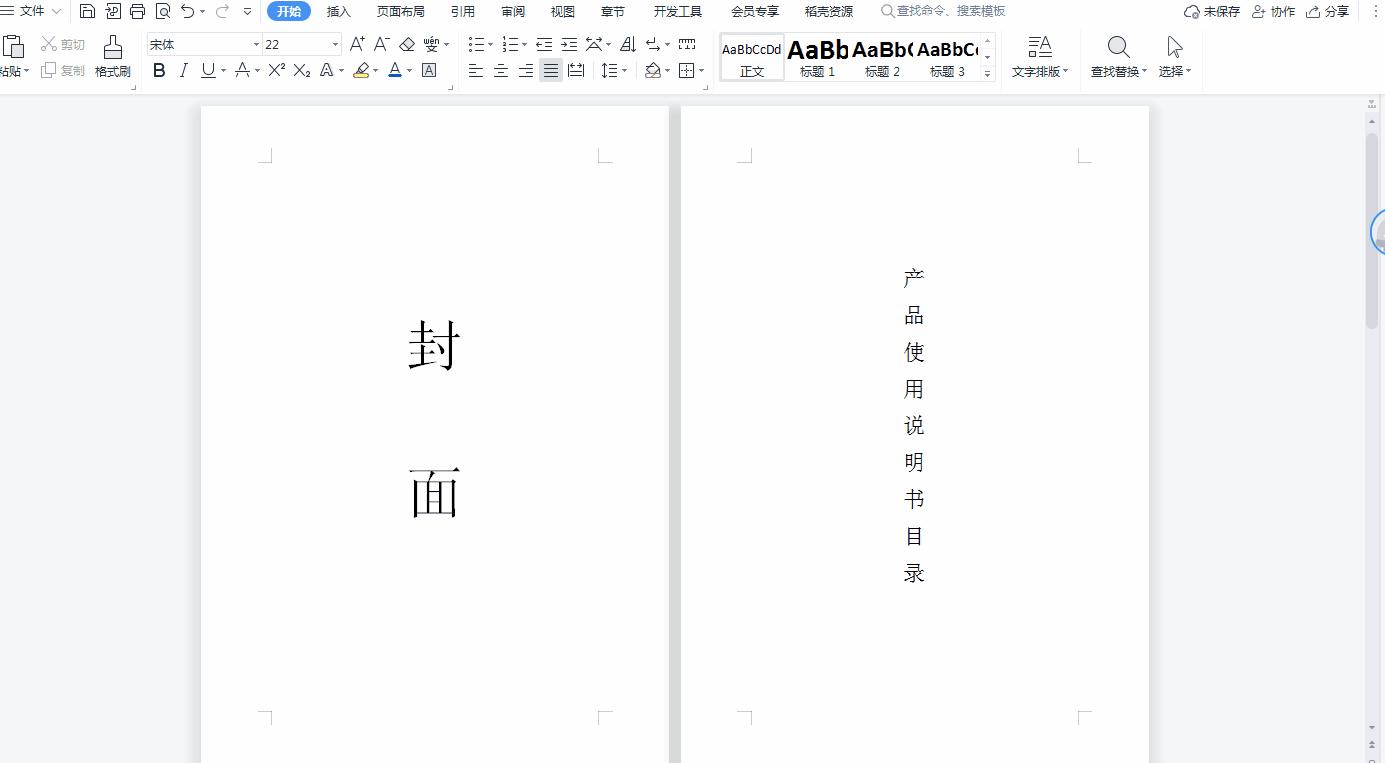Enable underline formatting

pyautogui.click(x=208, y=70)
